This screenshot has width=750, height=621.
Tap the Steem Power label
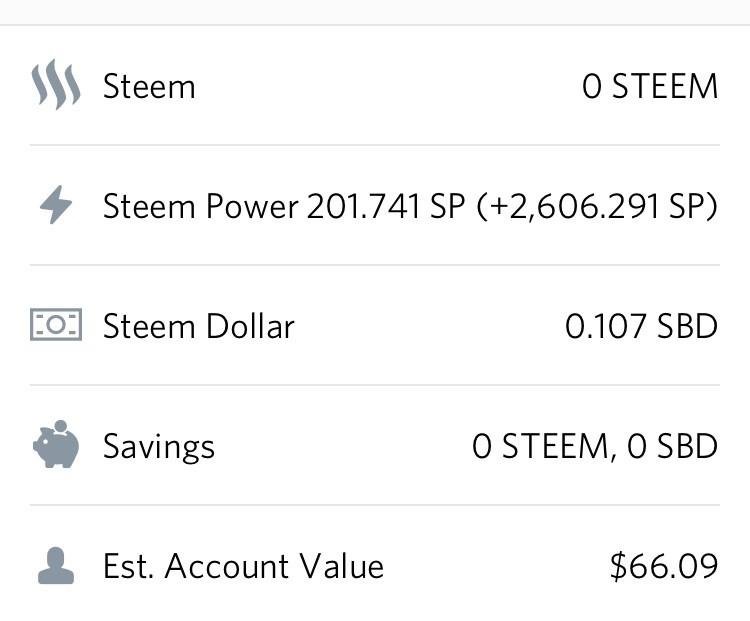pos(200,206)
